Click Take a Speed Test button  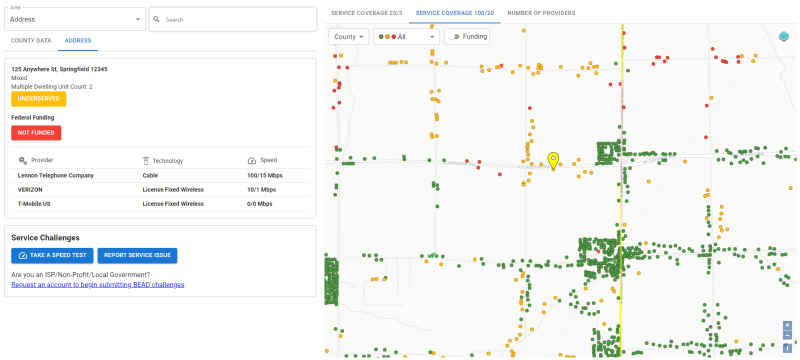click(52, 255)
